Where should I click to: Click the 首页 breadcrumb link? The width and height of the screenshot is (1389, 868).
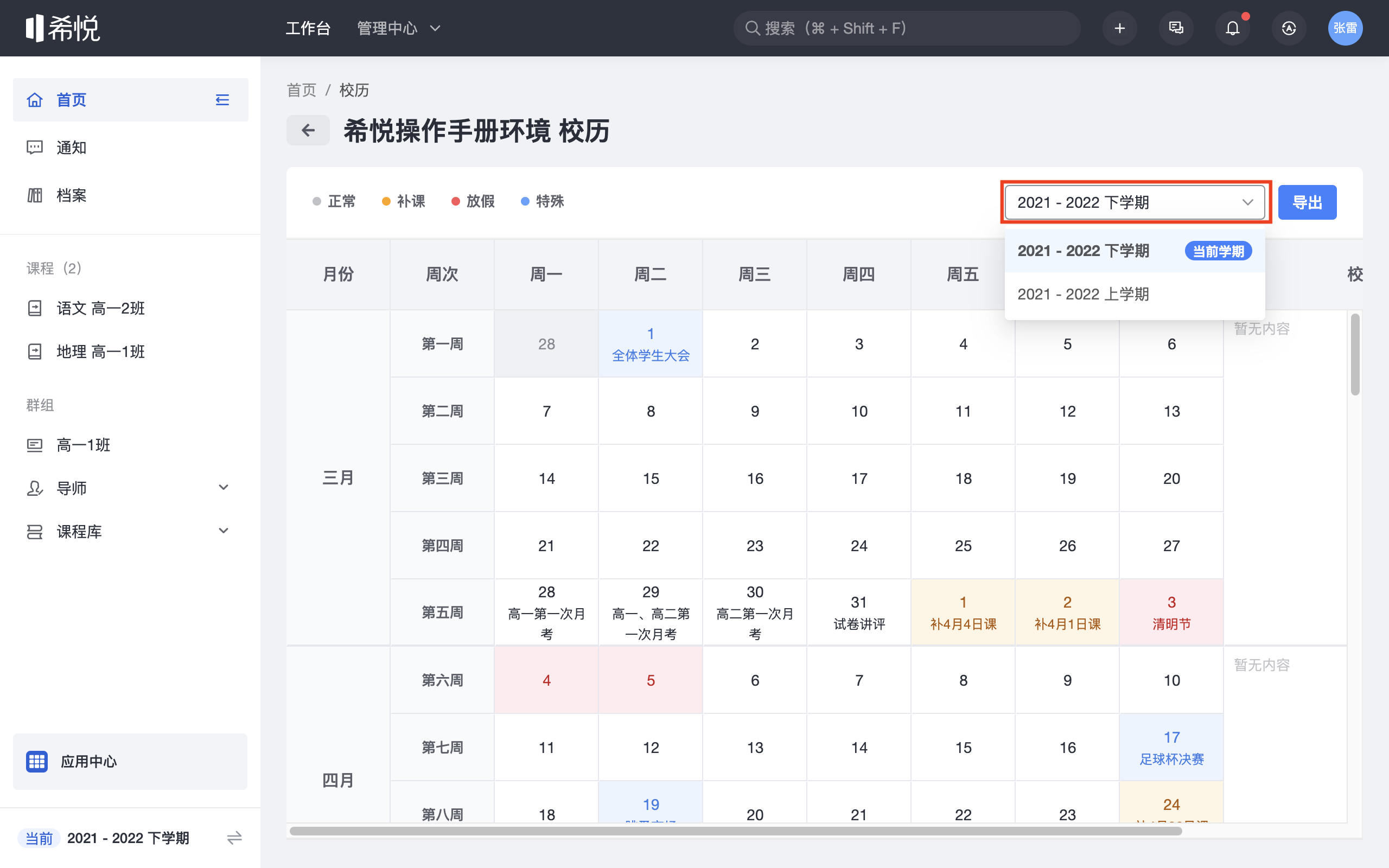tap(301, 90)
